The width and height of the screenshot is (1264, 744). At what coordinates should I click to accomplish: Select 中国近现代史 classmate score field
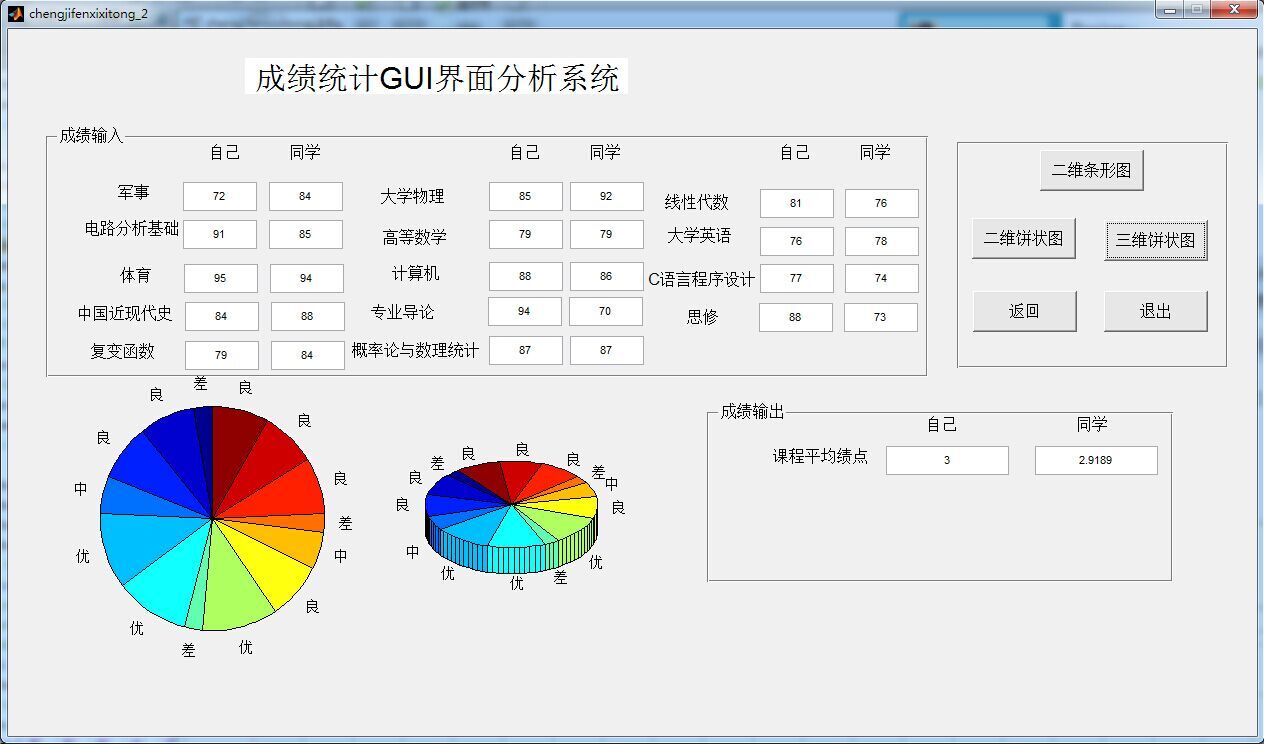308,316
